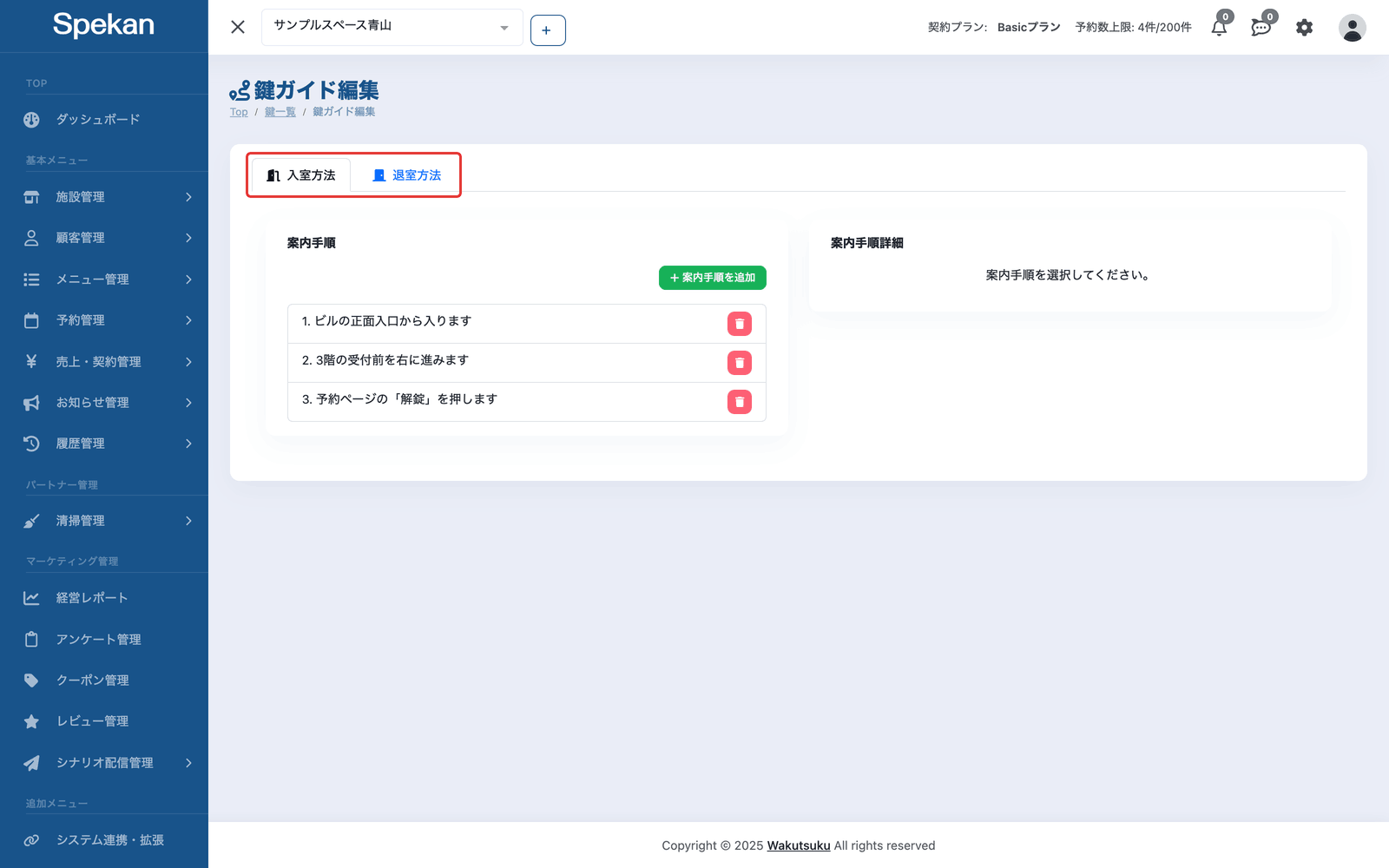Click the ダッシュボード icon in the sidebar
The height and width of the screenshot is (868, 1389).
[31, 120]
